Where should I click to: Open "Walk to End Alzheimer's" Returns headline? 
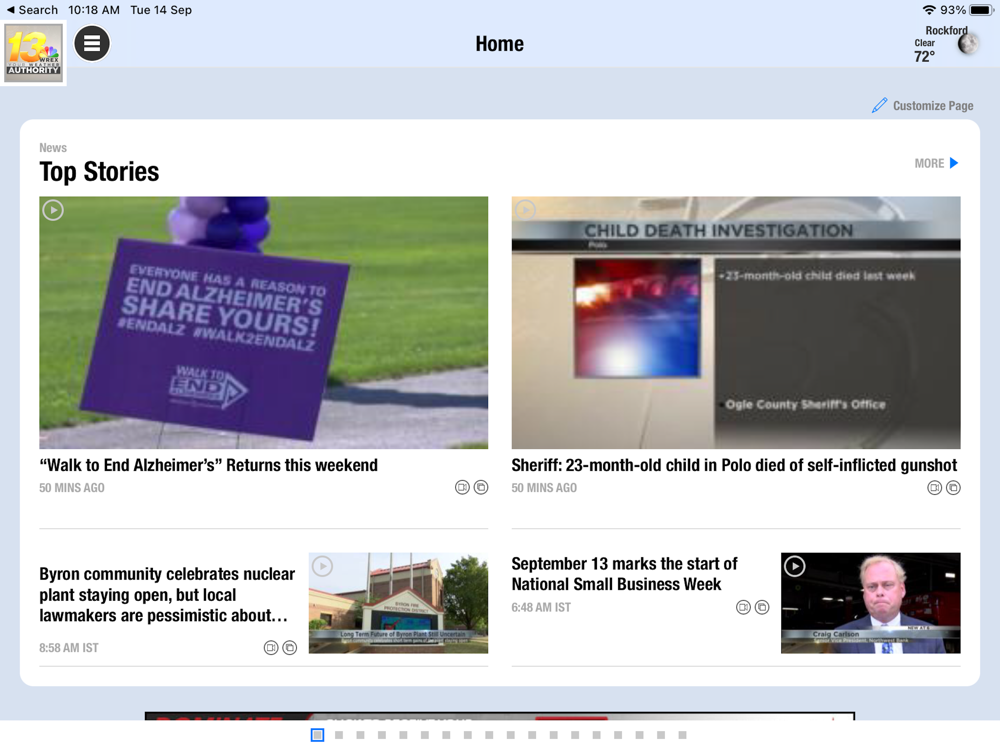pos(209,465)
